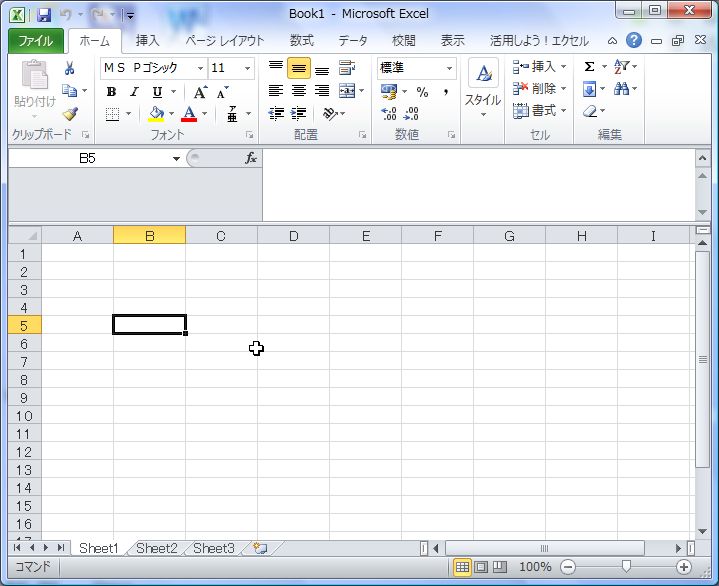719x586 pixels.
Task: Click the accounting number format icon
Action: tap(389, 91)
